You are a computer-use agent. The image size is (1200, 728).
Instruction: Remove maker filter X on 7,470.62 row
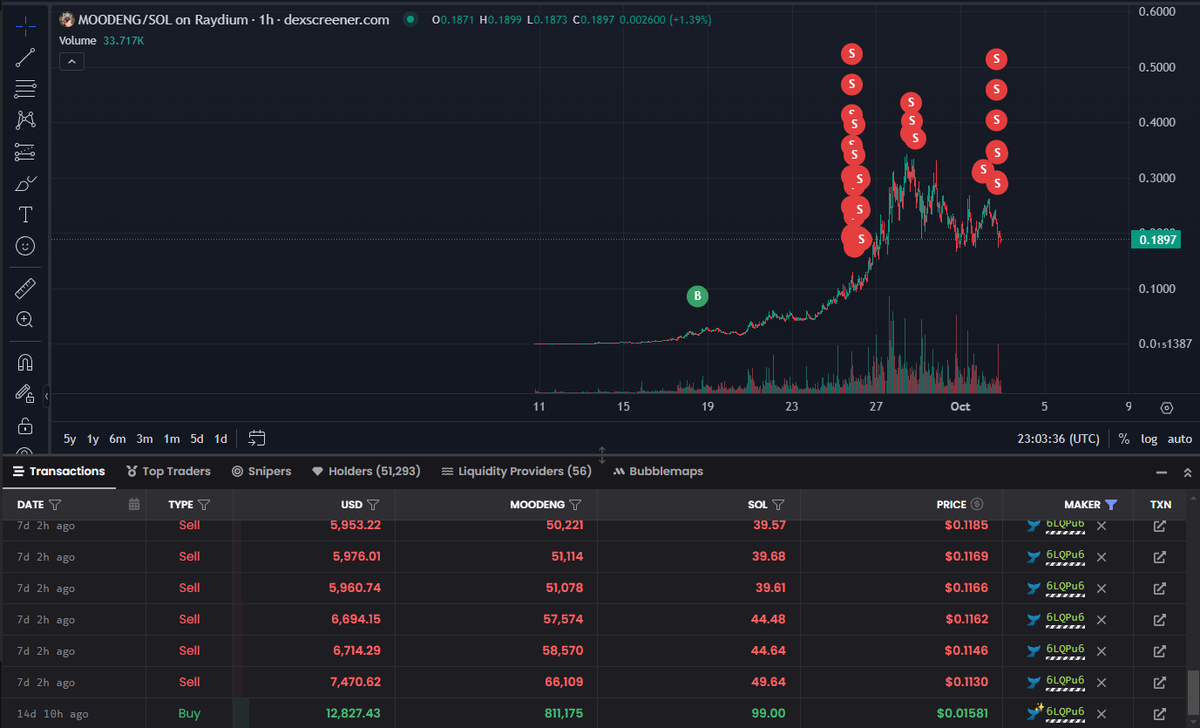(x=1102, y=682)
